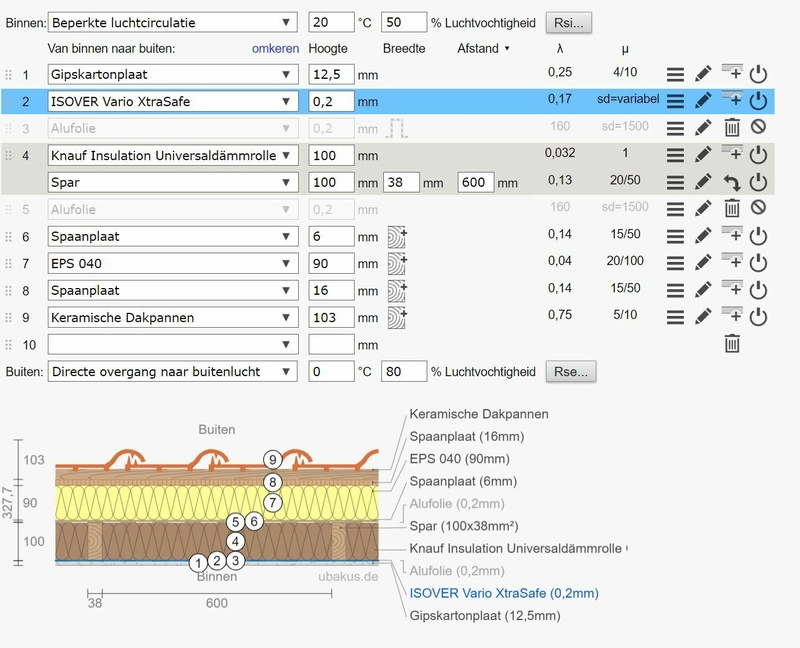Toggle power for Gipskartonplaat layer
The height and width of the screenshot is (648, 800).
point(758,74)
